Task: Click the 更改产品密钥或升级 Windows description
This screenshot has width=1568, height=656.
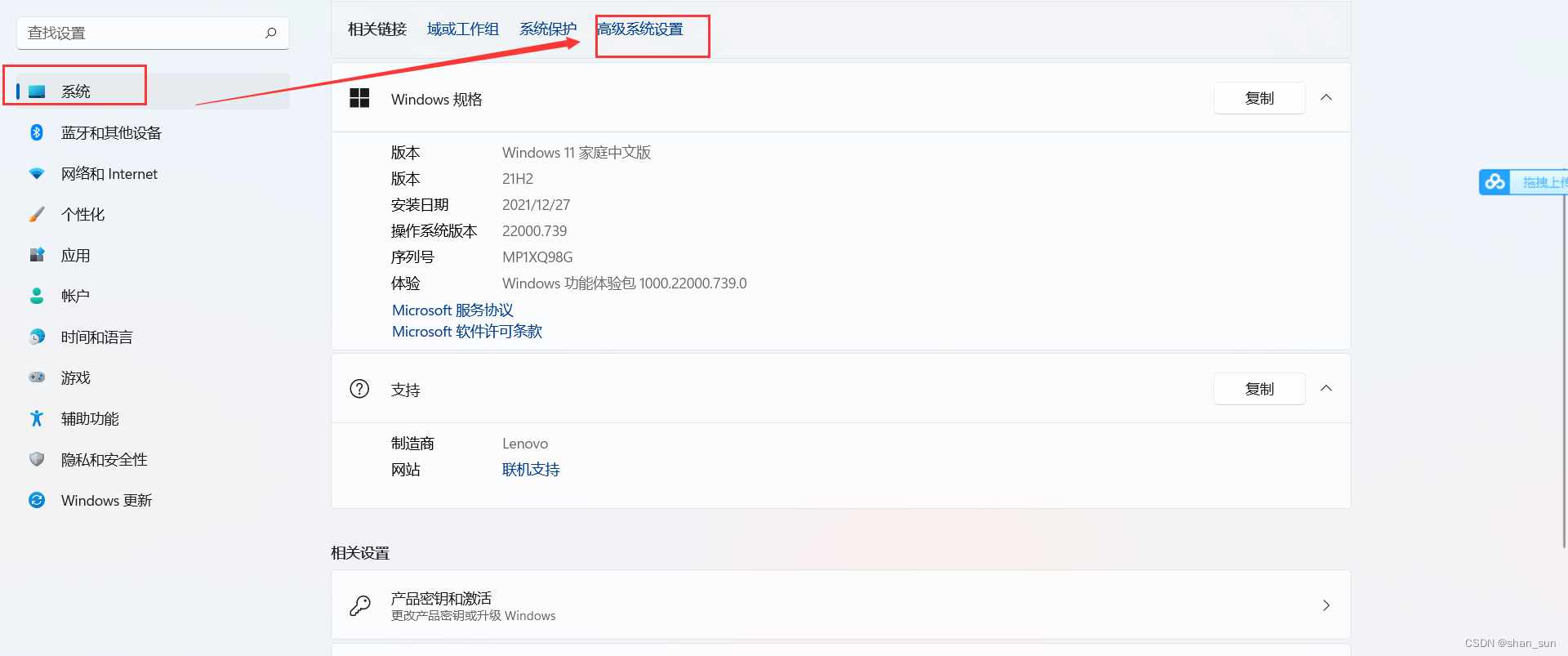Action: (x=474, y=616)
